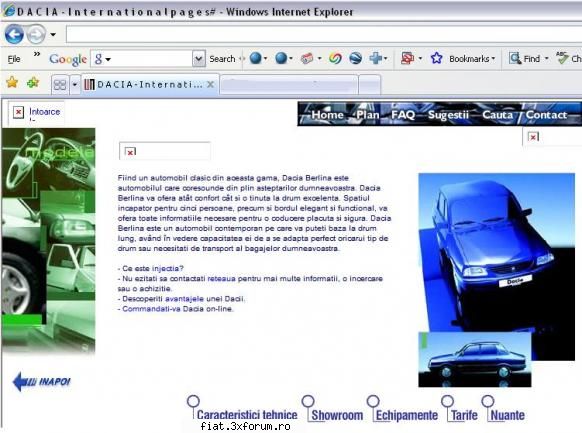
Task: Open Caracteristici tehnice section
Action: coord(247,414)
